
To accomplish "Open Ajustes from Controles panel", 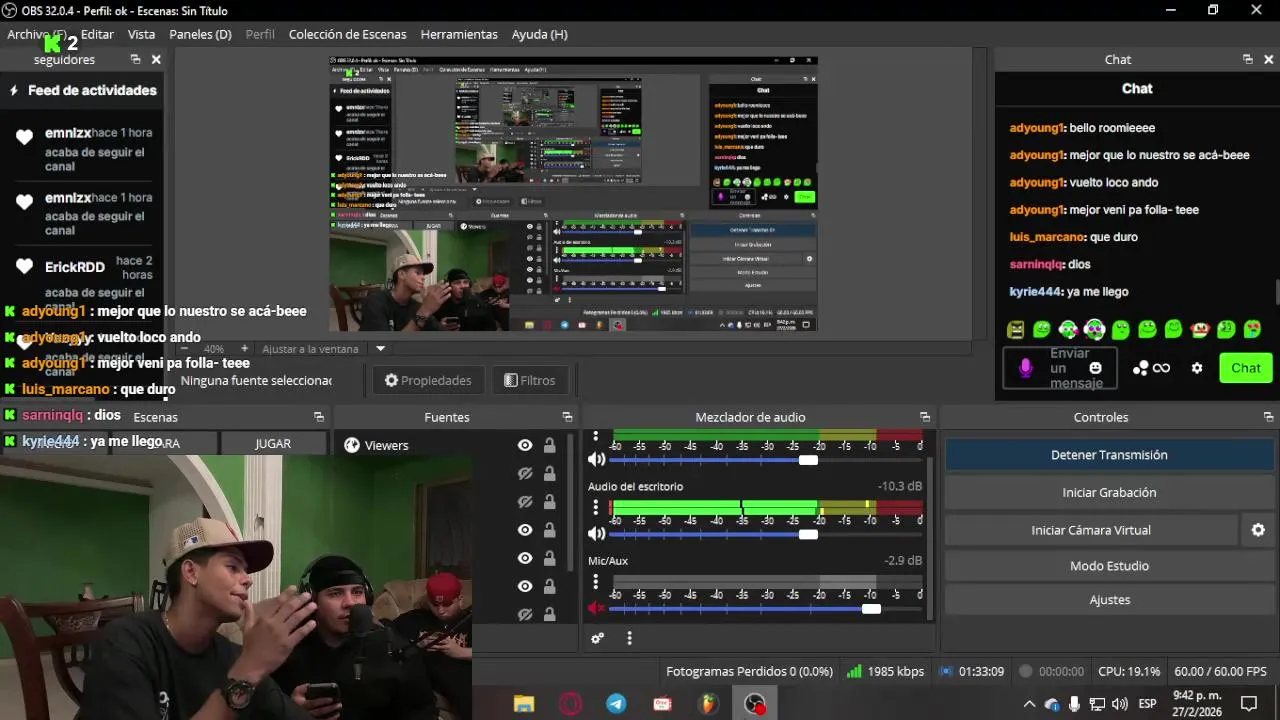I will [x=1109, y=600].
